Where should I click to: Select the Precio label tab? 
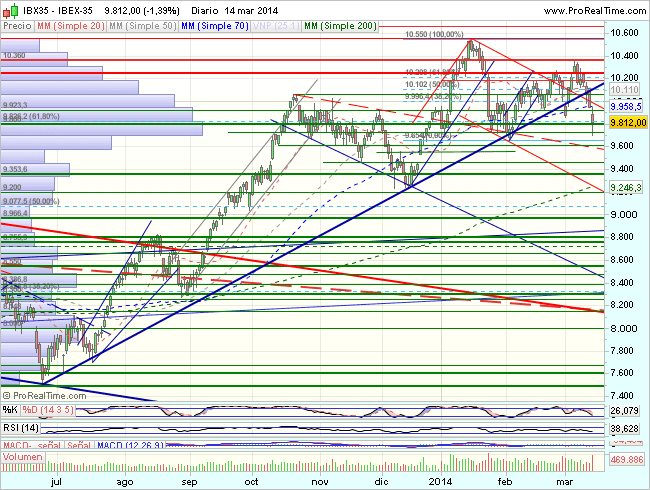click(17, 26)
